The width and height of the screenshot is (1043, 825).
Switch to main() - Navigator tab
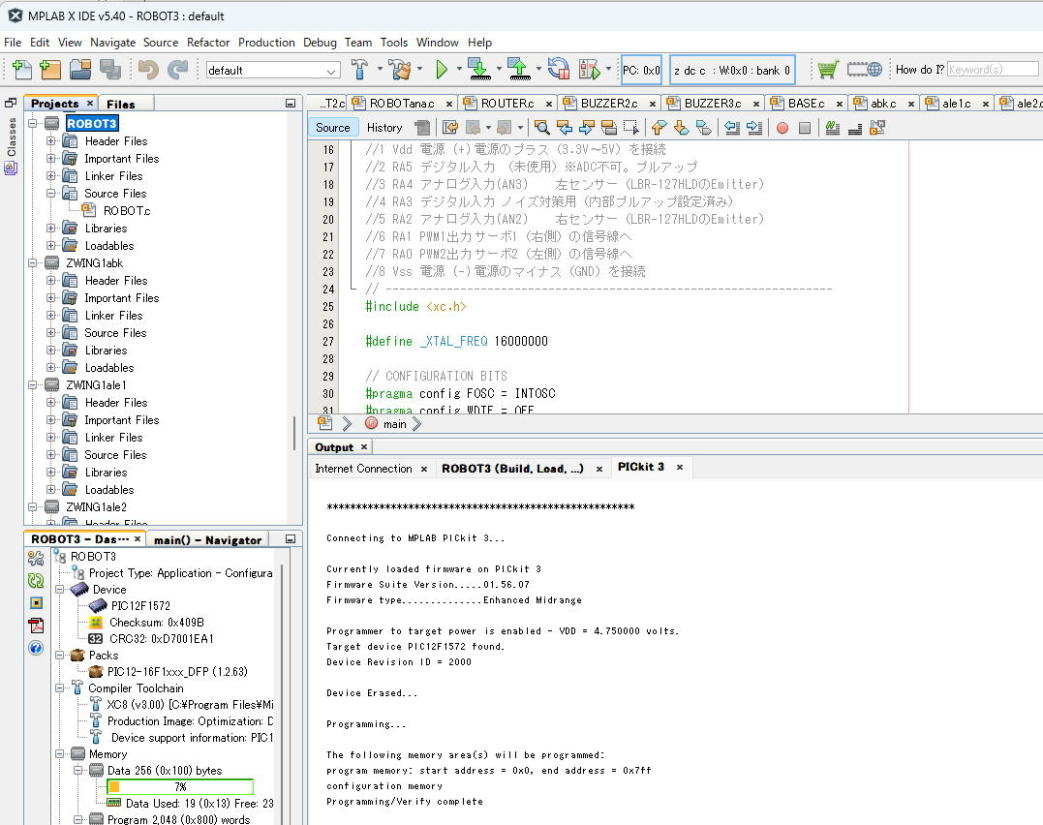coord(208,540)
